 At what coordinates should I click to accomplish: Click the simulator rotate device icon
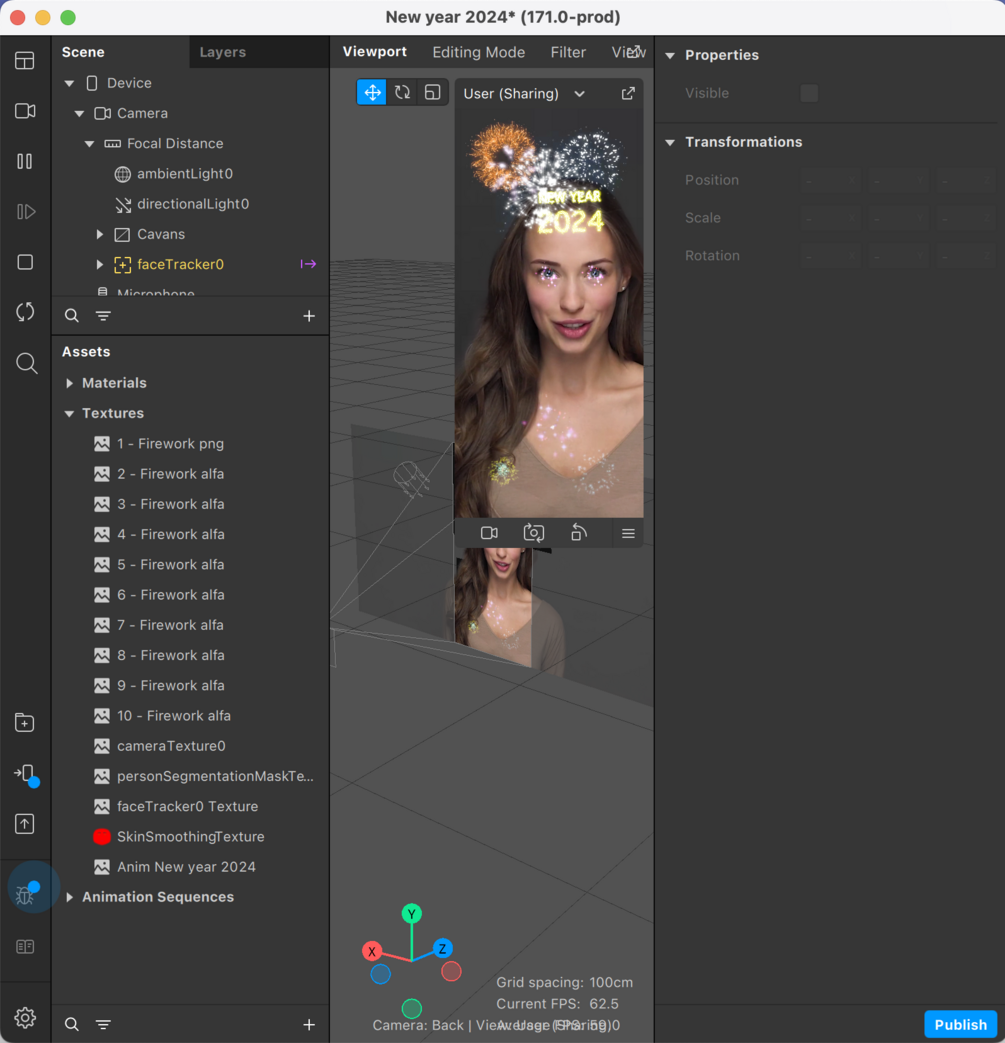[x=579, y=533]
